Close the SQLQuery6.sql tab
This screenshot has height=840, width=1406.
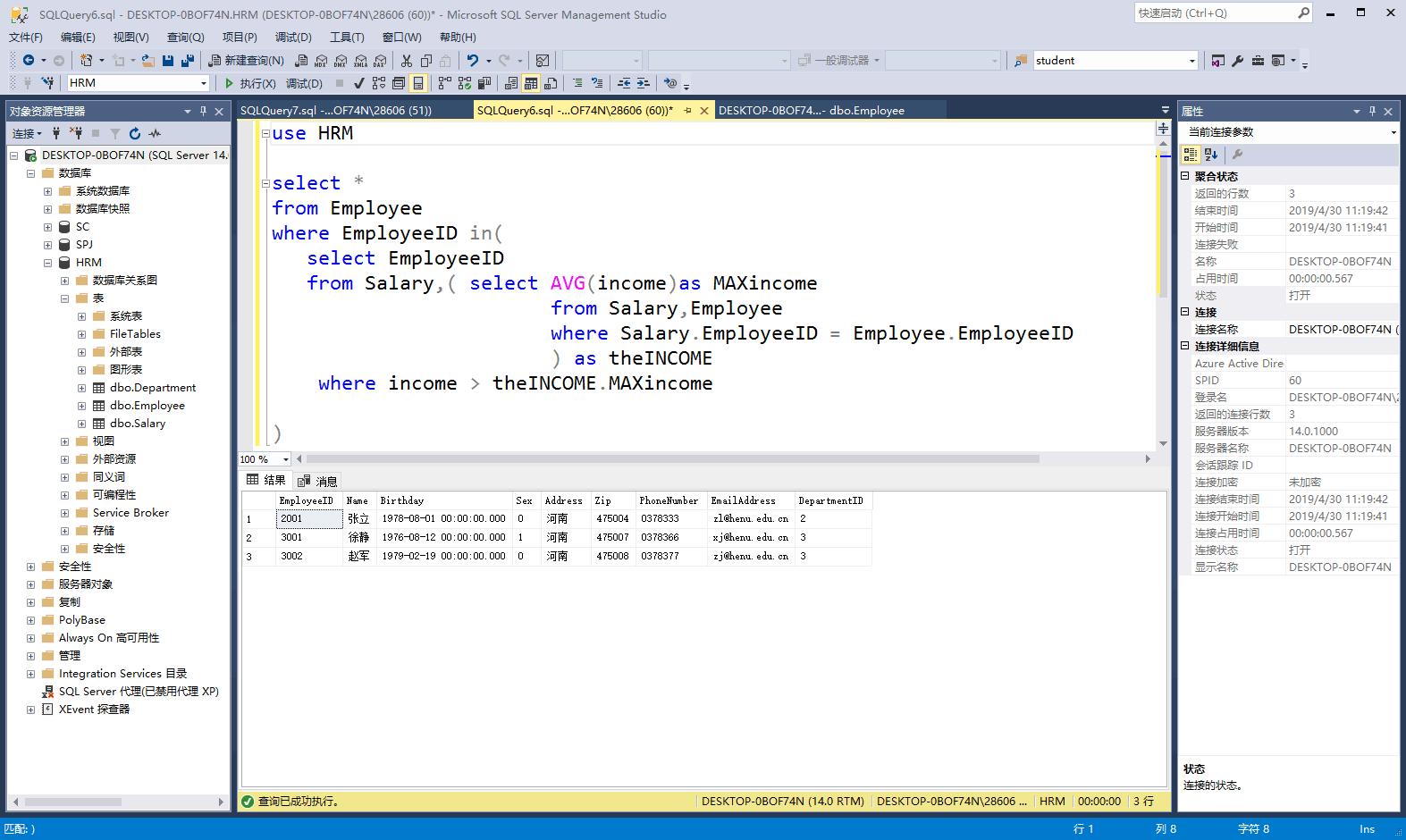704,111
